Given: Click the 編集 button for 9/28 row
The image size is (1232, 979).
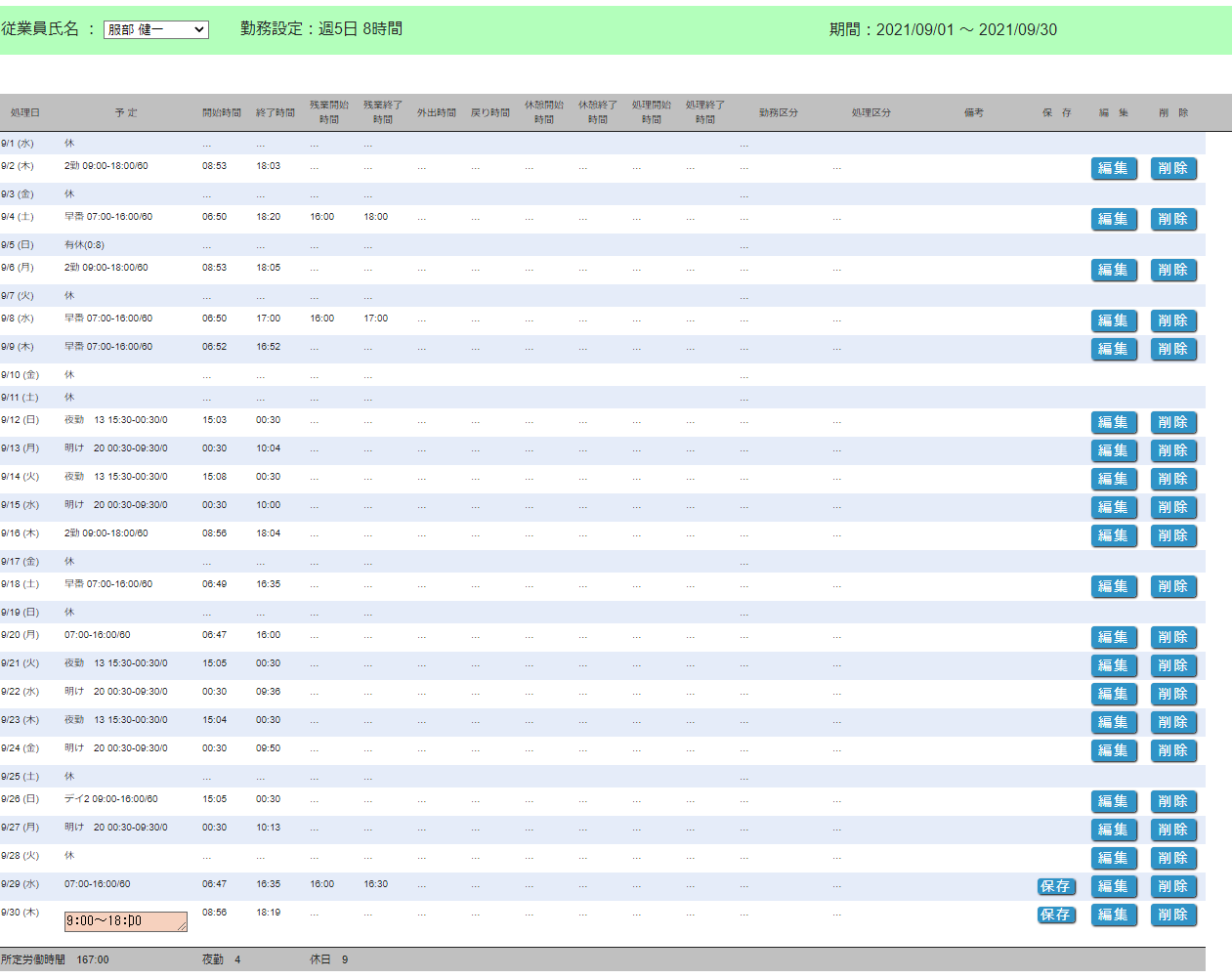Looking at the screenshot, I should click(1113, 858).
